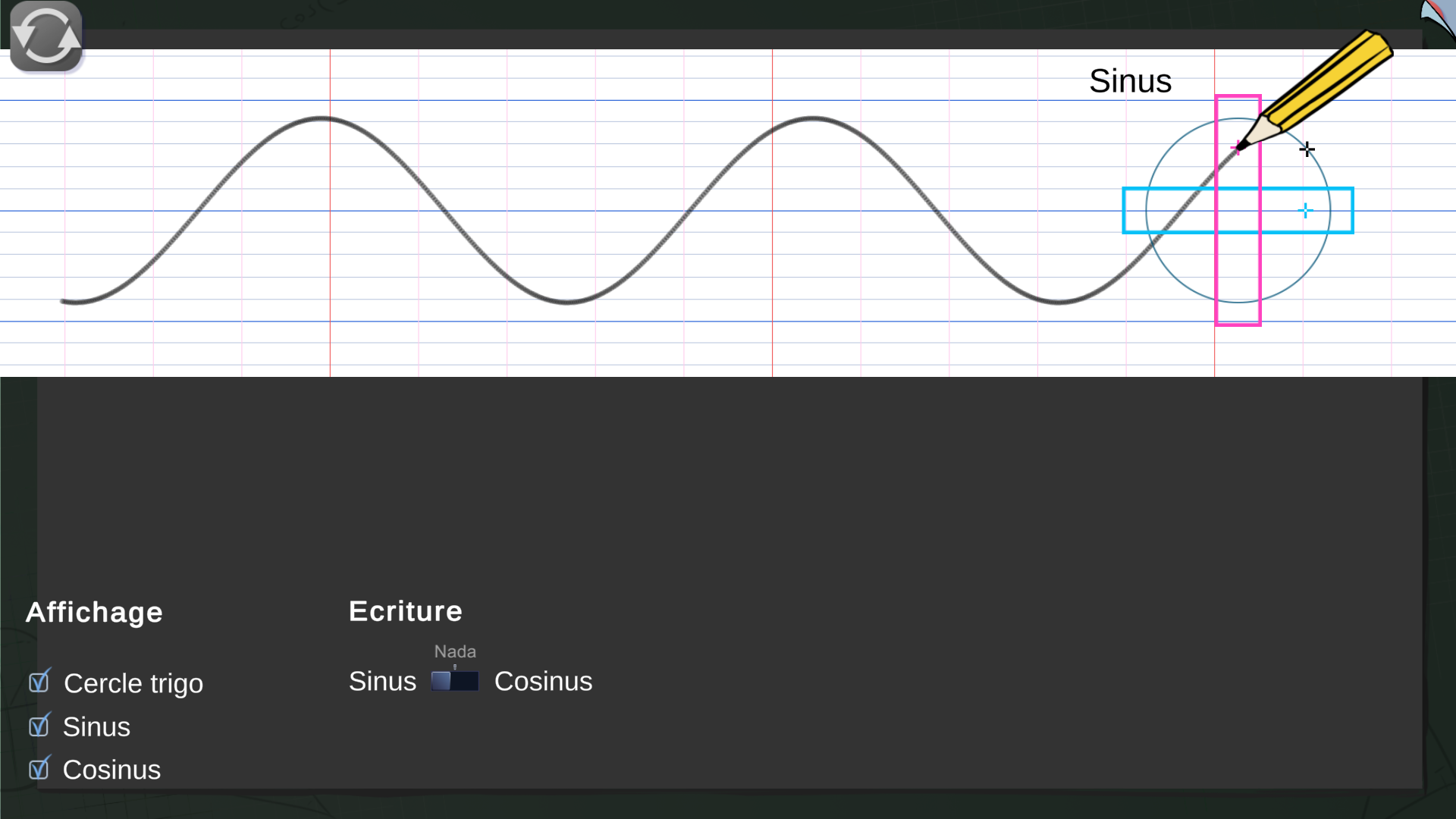Click the cyan horizontal rectangle's left edge
1456x819 pixels.
[x=1124, y=211]
